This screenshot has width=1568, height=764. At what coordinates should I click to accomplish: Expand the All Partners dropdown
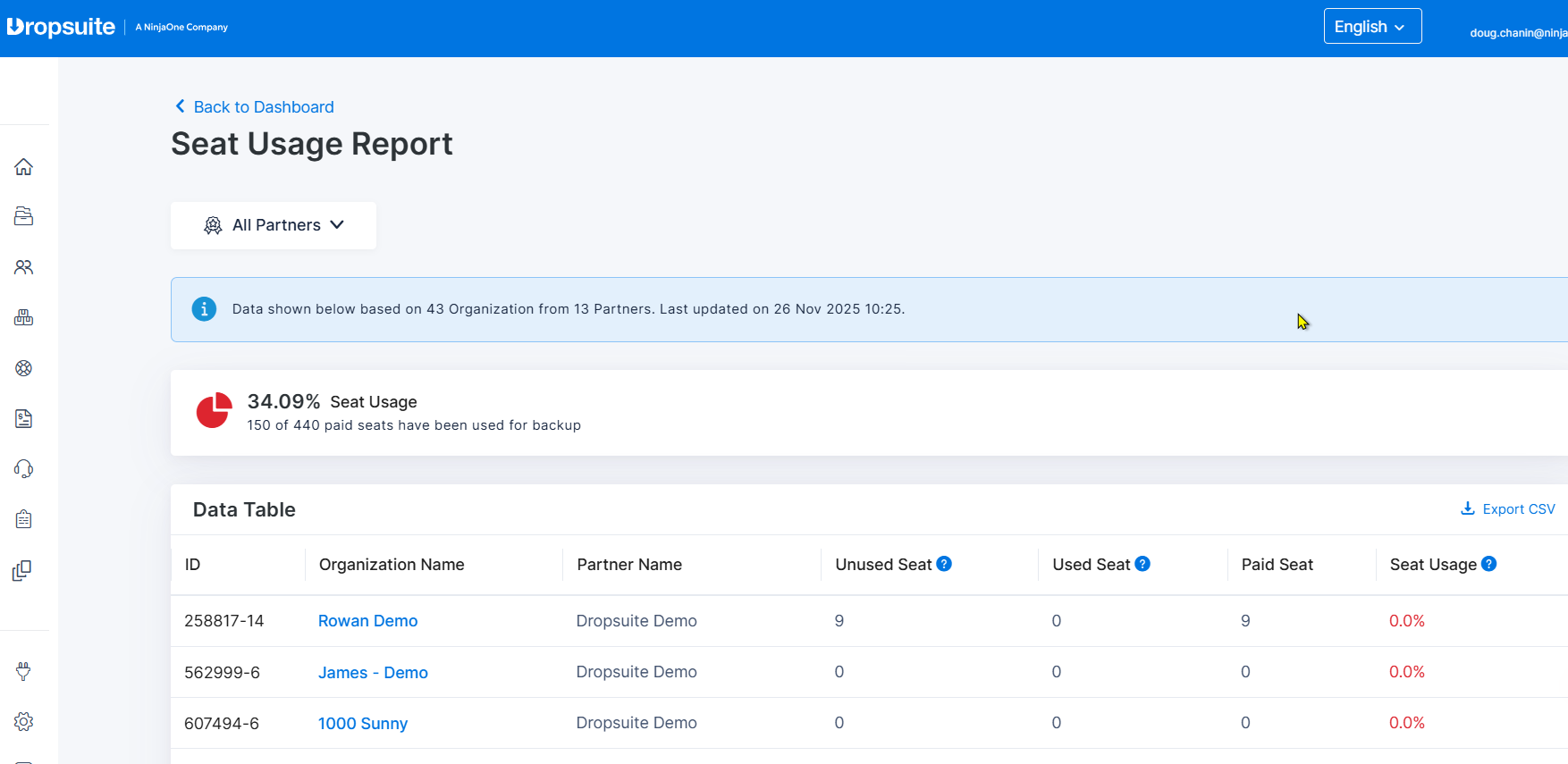click(274, 225)
